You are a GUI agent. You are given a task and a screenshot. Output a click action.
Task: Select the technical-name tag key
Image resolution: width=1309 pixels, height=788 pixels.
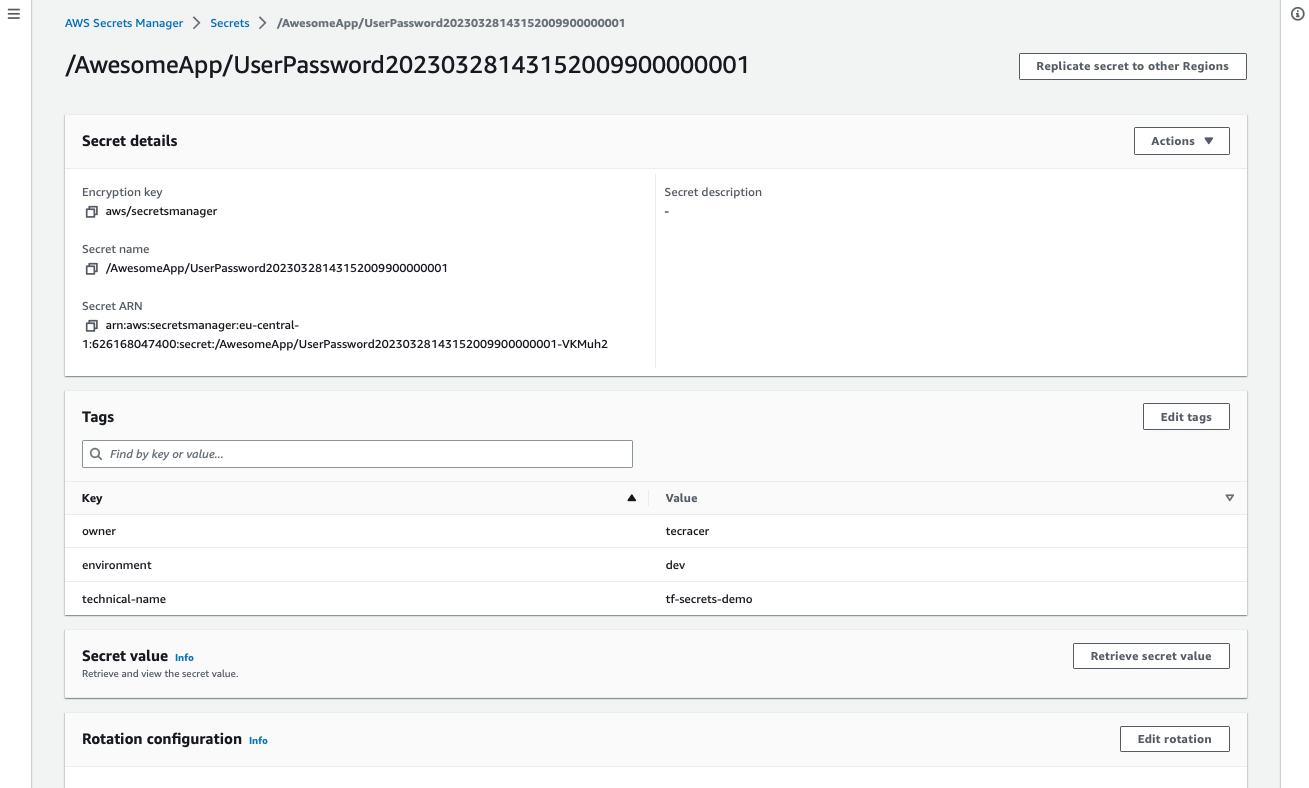[x=124, y=600]
